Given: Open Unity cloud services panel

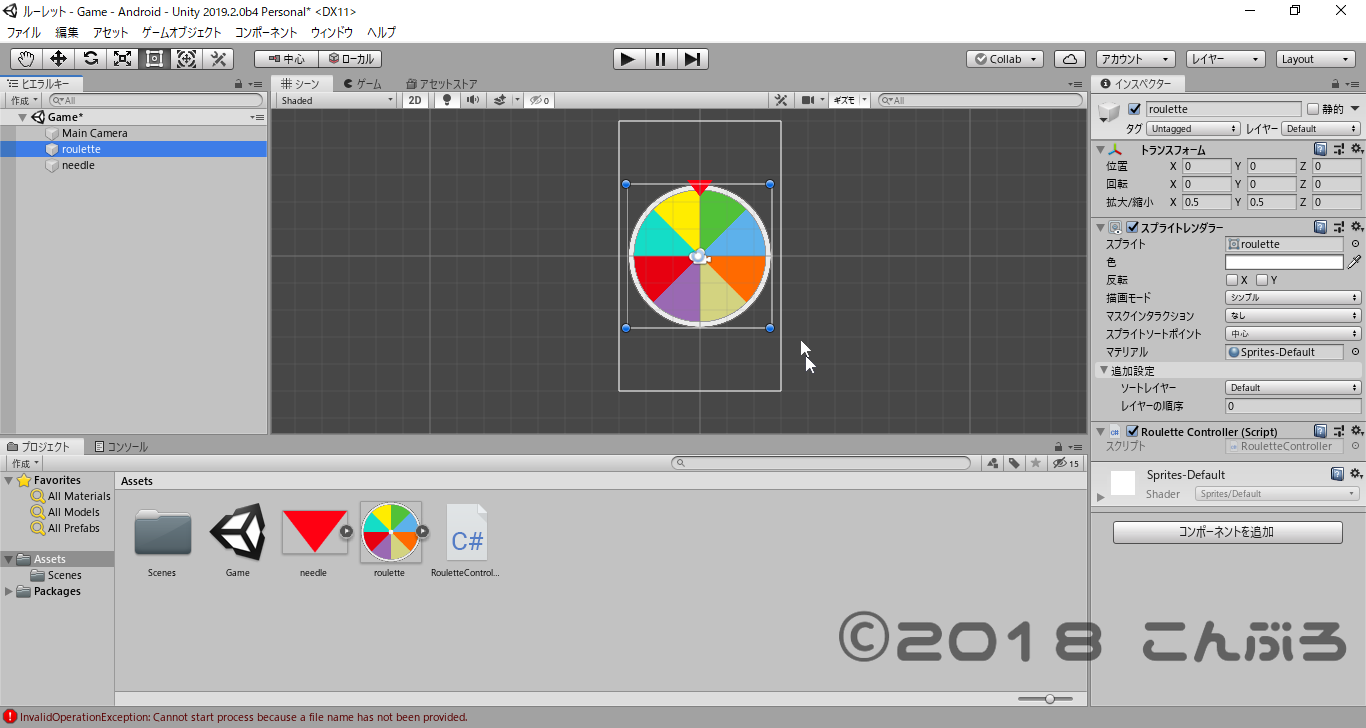Looking at the screenshot, I should (1069, 58).
